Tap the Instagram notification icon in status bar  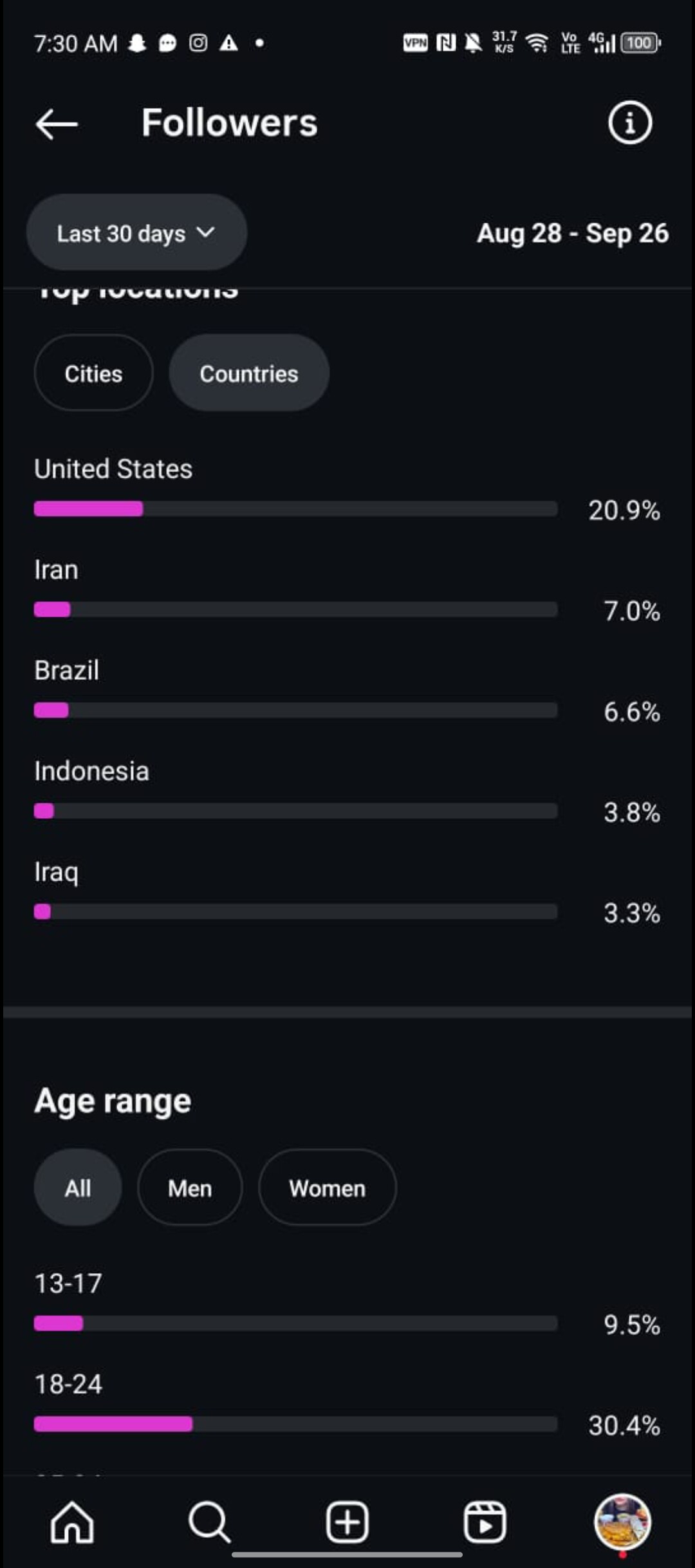pos(198,43)
